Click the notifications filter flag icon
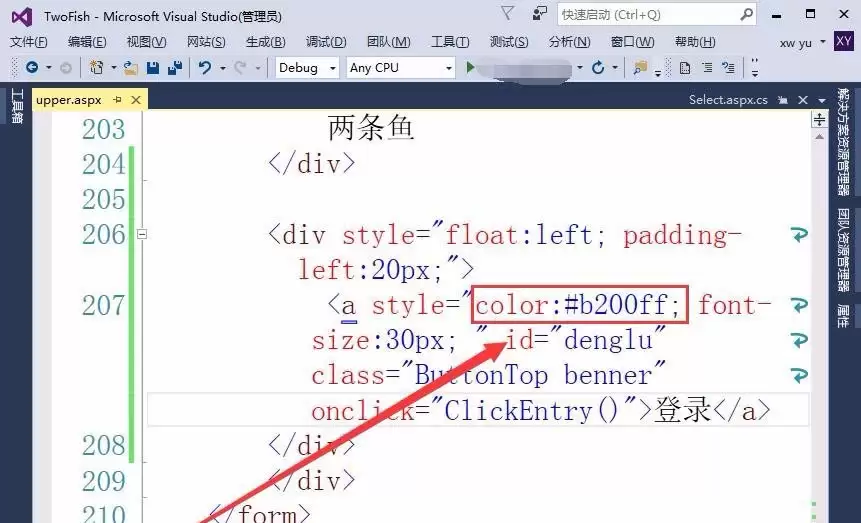Viewport: 861px width, 523px height. pos(508,13)
